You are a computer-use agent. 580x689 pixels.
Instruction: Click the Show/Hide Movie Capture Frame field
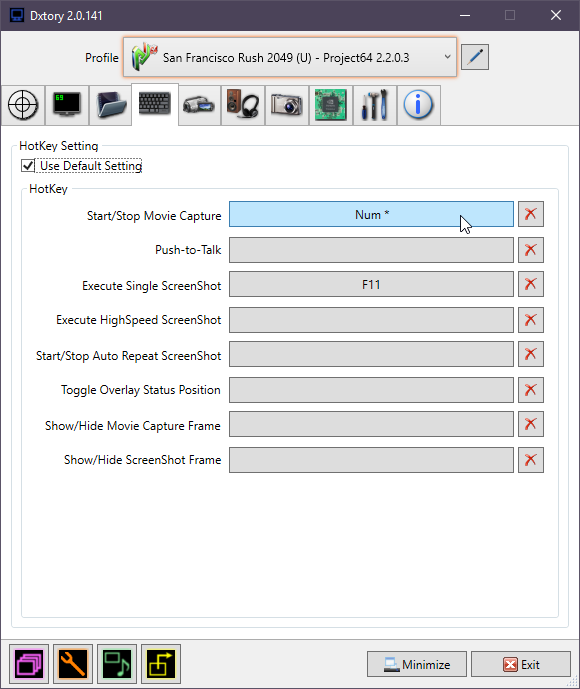[371, 424]
